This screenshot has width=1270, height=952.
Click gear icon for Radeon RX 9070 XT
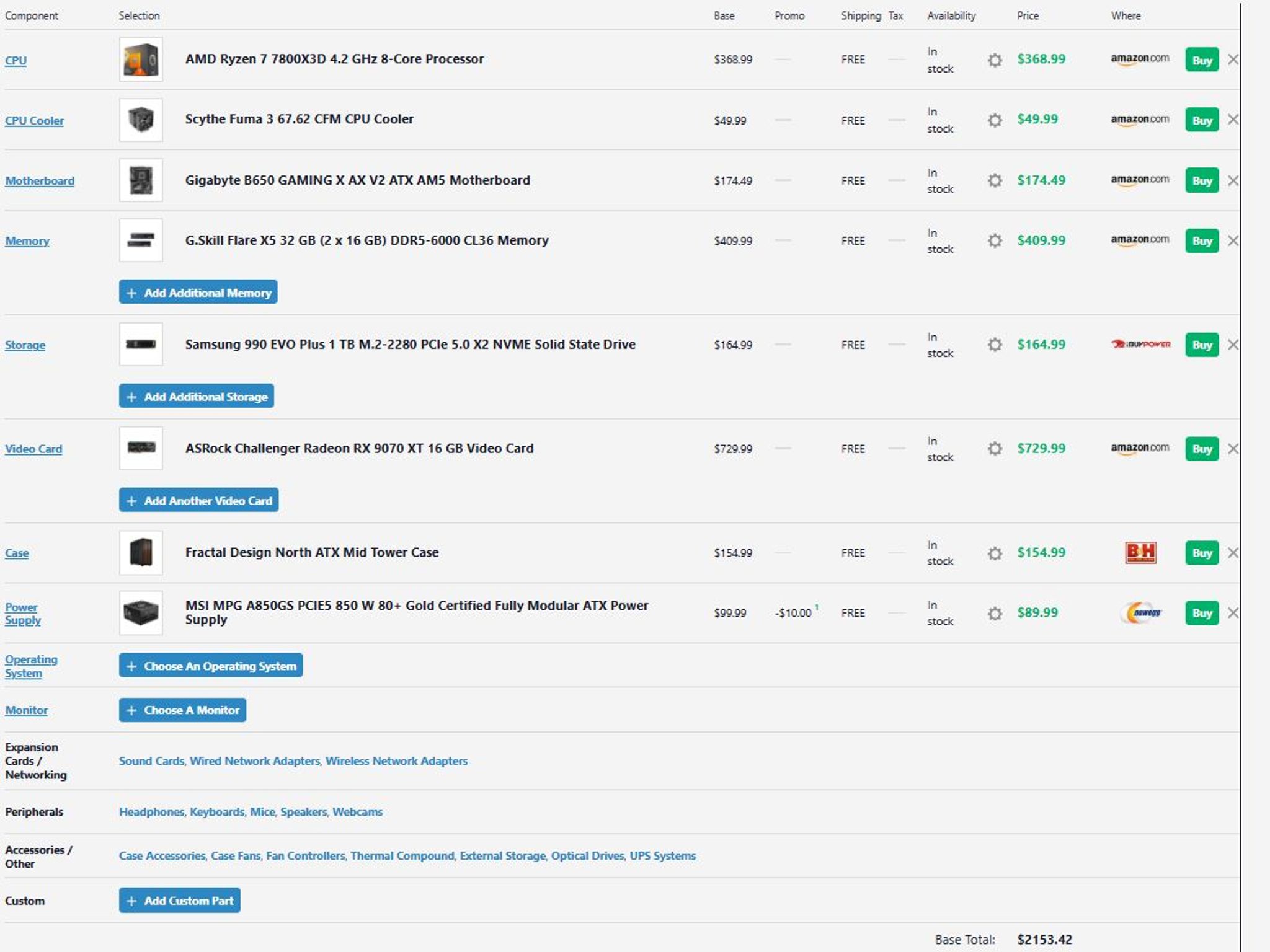[x=995, y=449]
